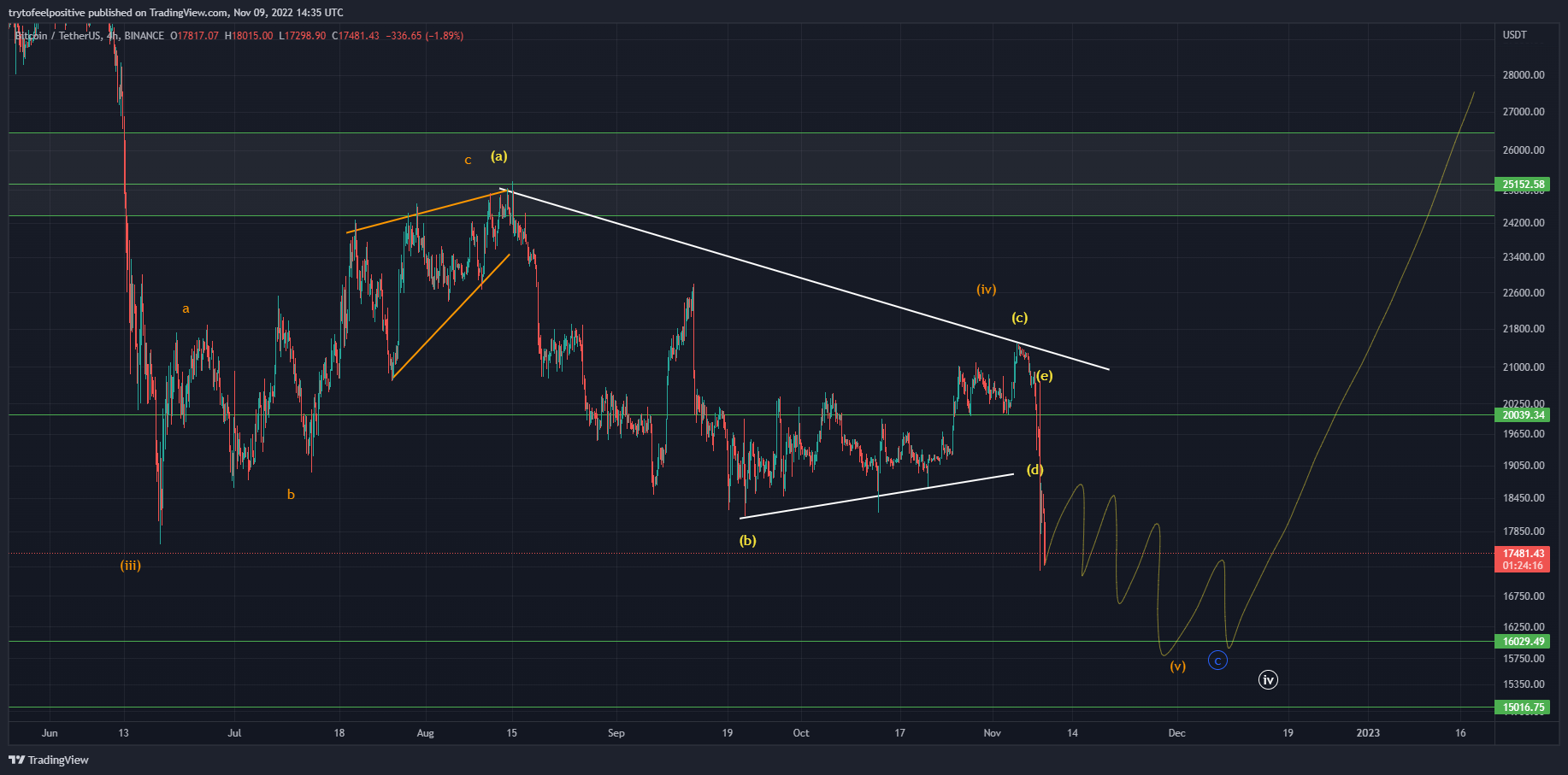Click the 15750.00 price axis value
This screenshot has height=775, width=1568.
(x=1524, y=659)
